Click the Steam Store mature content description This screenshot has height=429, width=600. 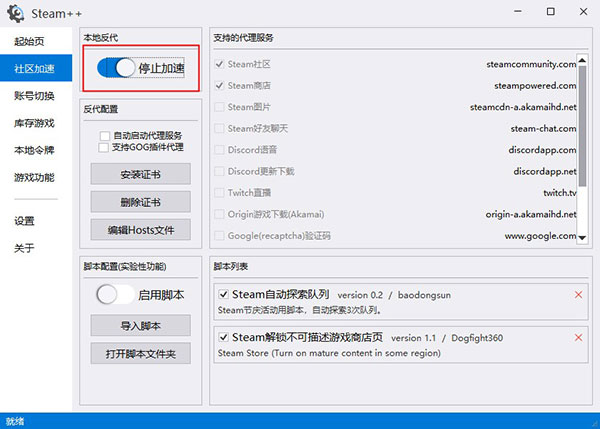point(329,353)
